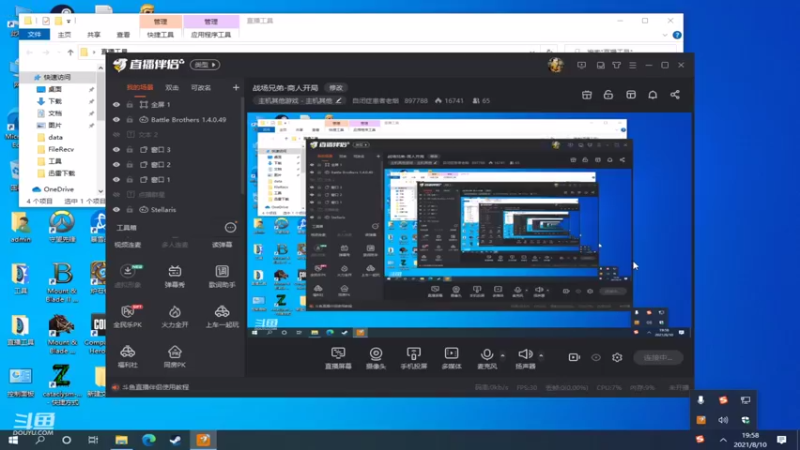Click the record video camera icon
This screenshot has height=450, width=800.
click(574, 357)
